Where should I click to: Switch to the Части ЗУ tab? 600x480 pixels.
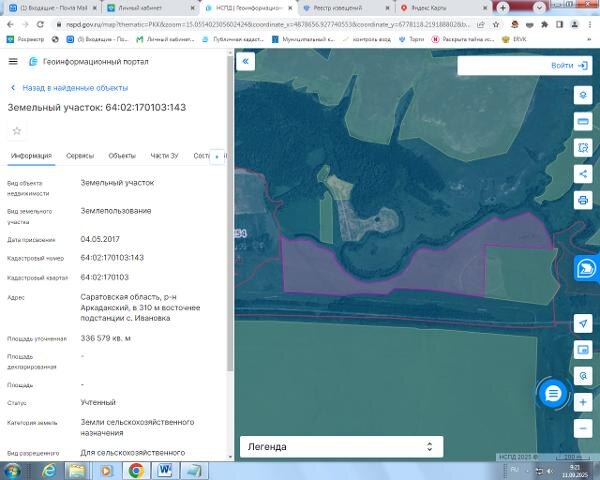(164, 156)
